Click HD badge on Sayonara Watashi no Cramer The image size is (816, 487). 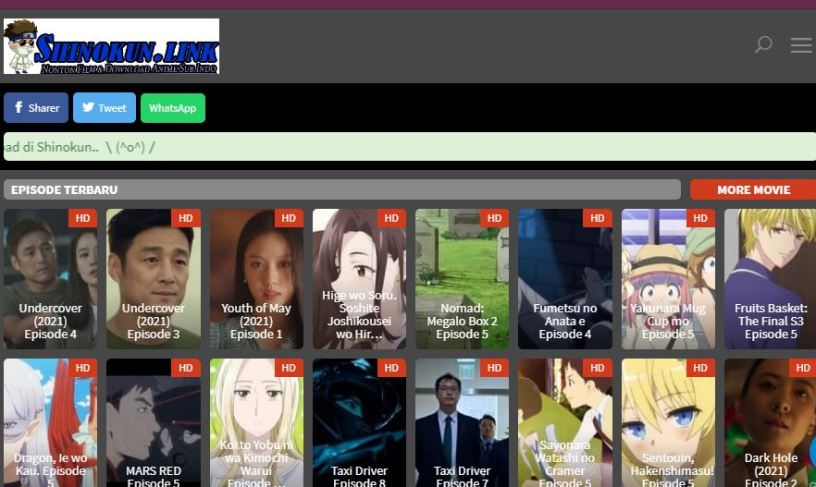click(598, 368)
